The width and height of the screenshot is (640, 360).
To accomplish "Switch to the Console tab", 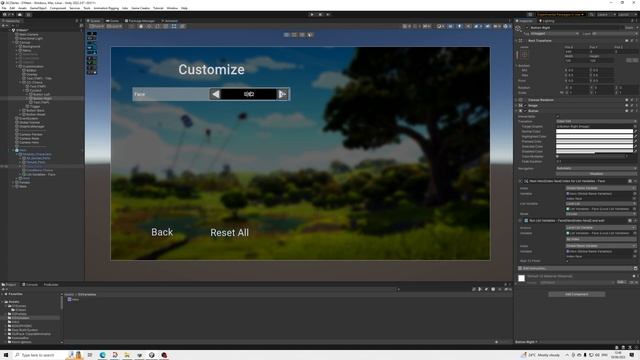I will [x=30, y=284].
